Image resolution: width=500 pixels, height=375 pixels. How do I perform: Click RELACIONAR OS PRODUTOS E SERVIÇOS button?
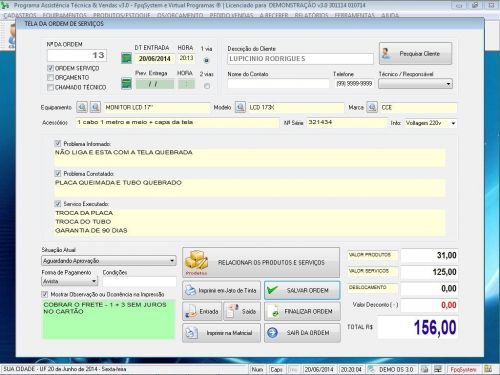click(261, 262)
